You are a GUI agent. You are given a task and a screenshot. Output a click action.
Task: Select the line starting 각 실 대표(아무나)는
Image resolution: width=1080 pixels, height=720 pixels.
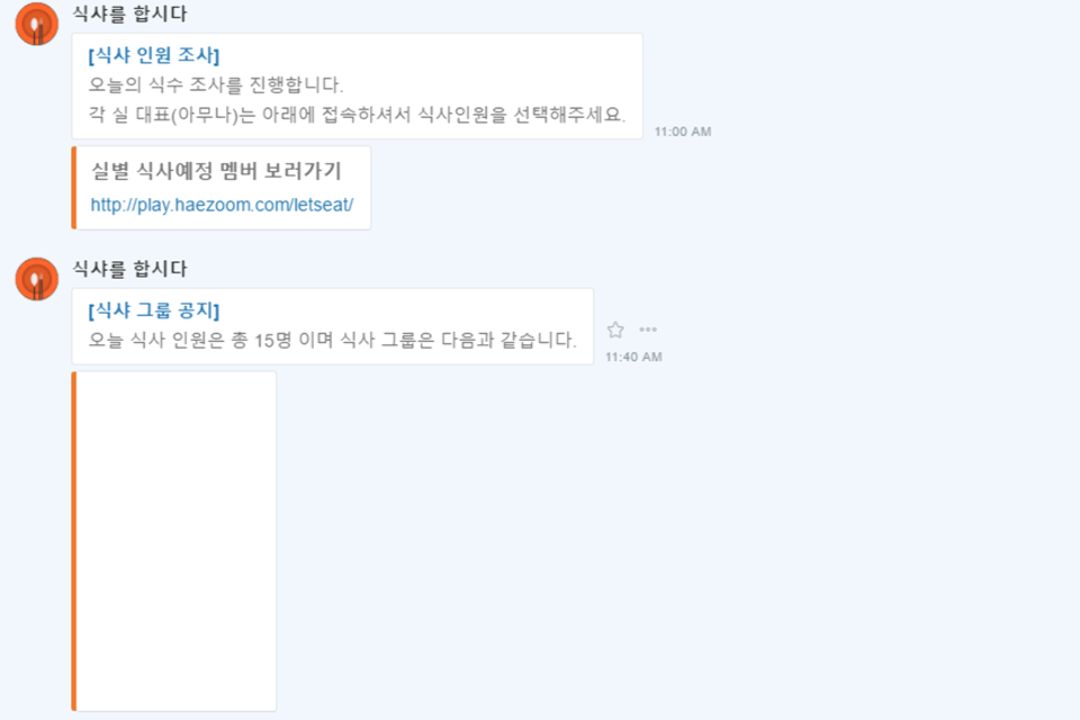point(357,114)
